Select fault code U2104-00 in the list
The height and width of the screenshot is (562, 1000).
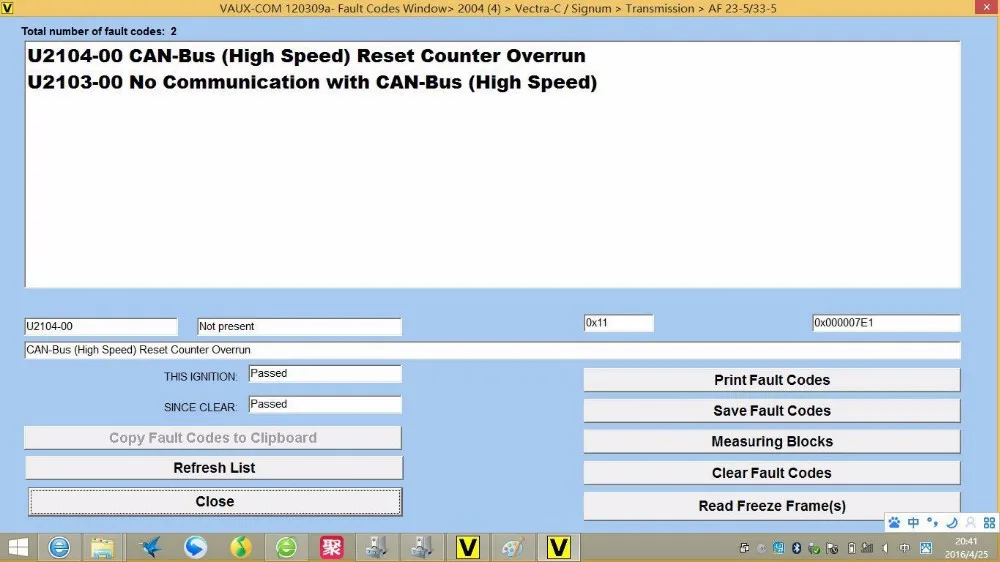tap(306, 55)
